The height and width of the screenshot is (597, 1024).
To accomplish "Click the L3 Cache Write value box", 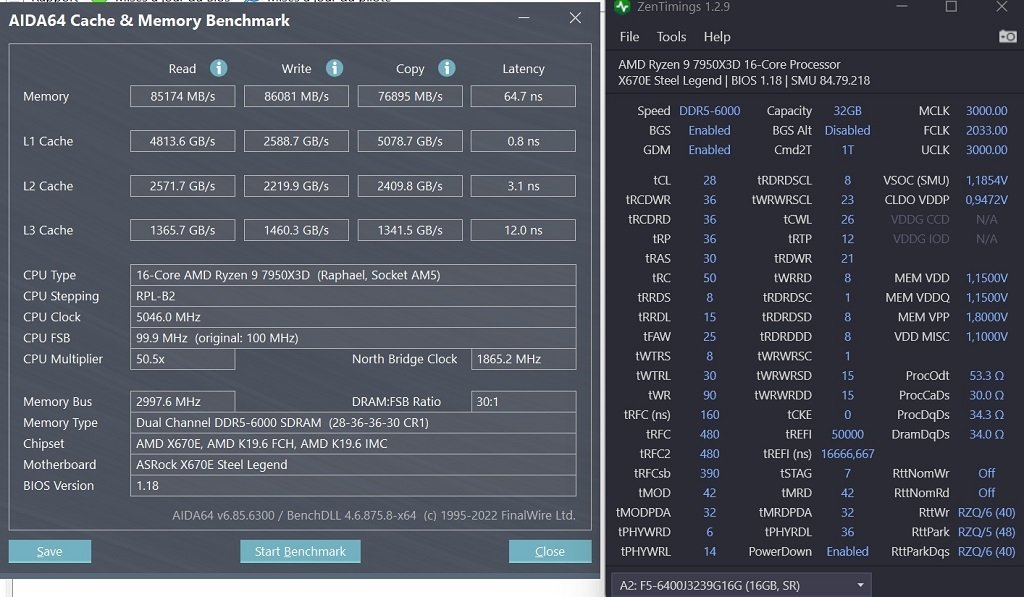I will click(297, 230).
